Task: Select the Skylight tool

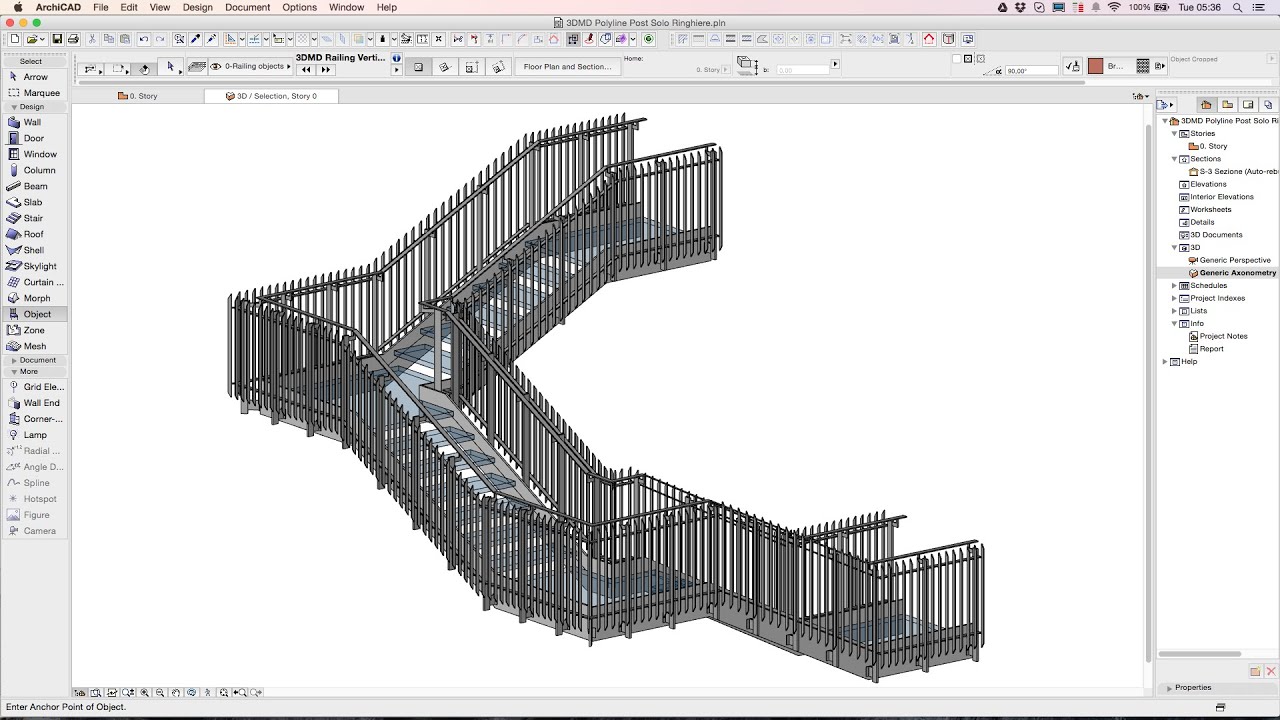Action: (x=34, y=266)
